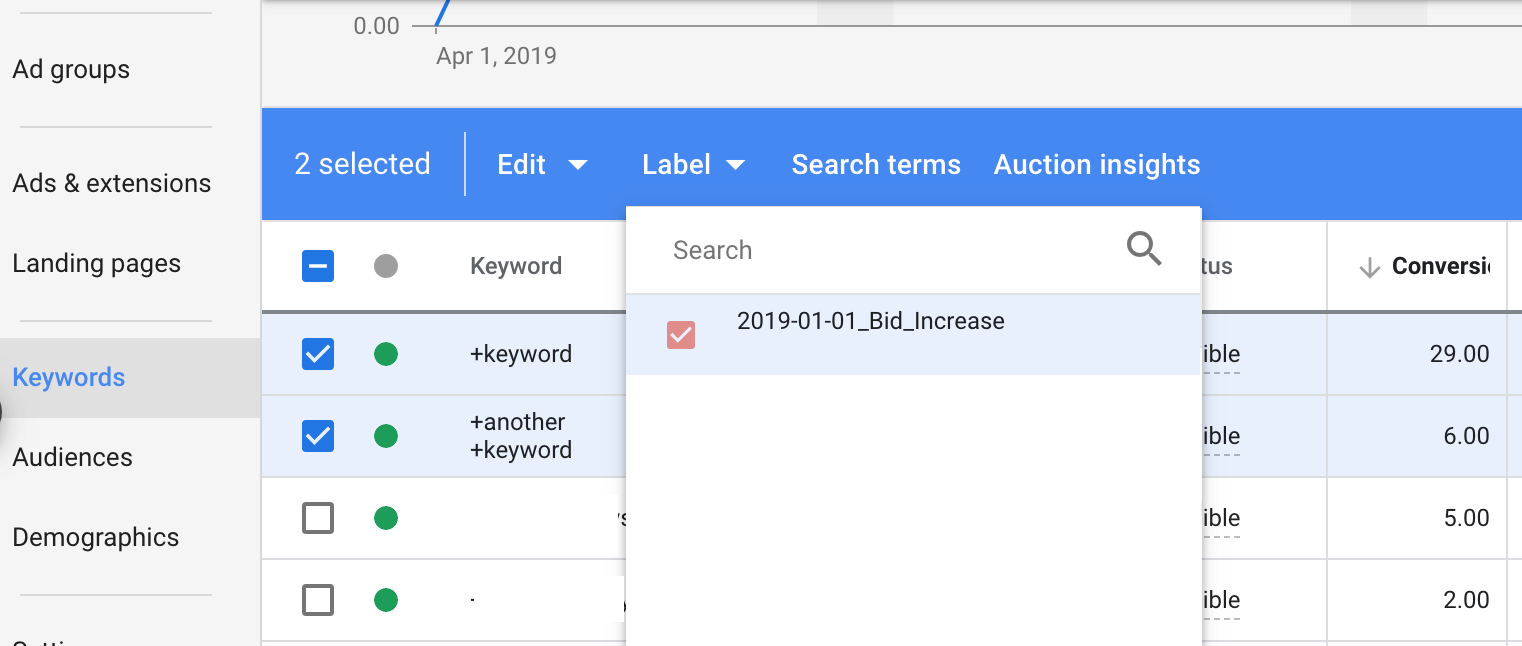Image resolution: width=1522 pixels, height=646 pixels.
Task: Toggle the 2019-01-01_Bid_Increase label checkbox
Action: [681, 335]
